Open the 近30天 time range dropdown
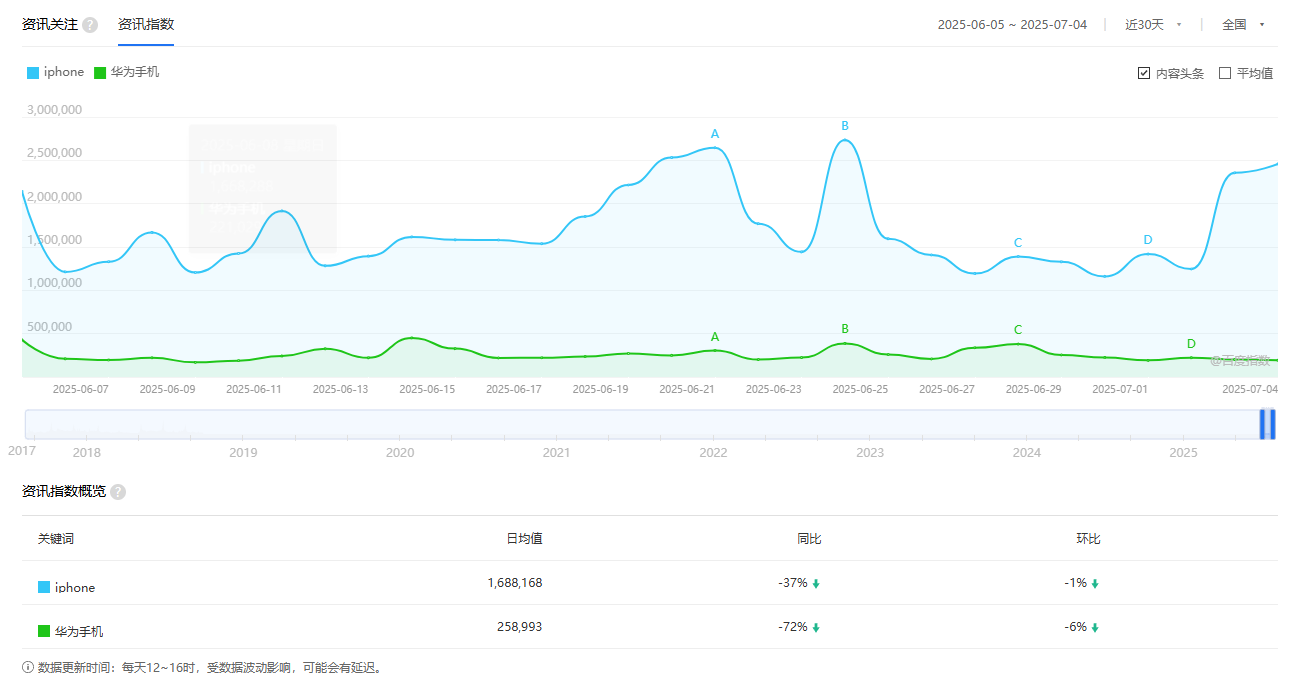Screen dimensions: 1300x688 (1153, 25)
